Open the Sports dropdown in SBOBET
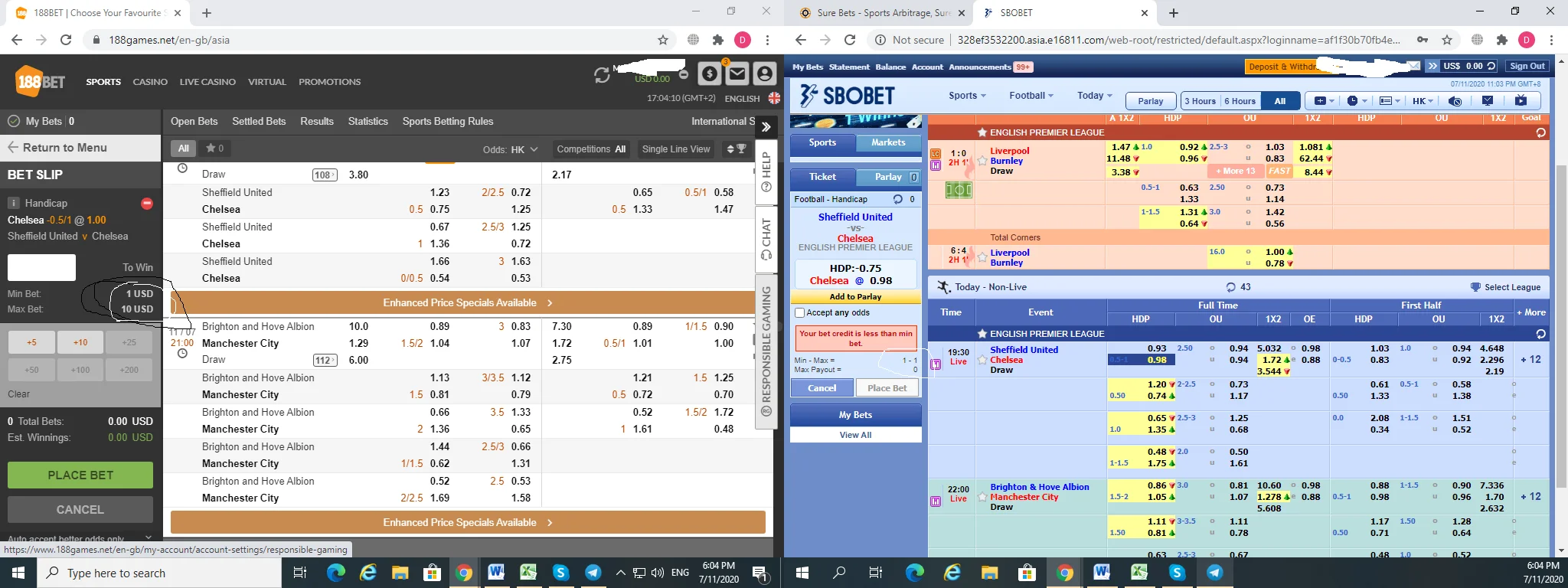Viewport: 1568px width, 588px height. [967, 96]
